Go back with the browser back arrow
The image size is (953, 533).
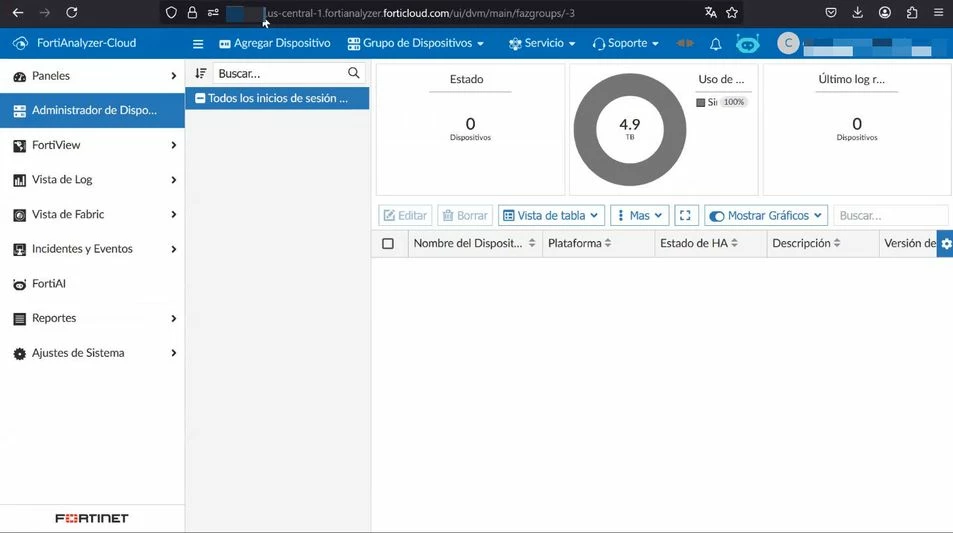point(18,12)
